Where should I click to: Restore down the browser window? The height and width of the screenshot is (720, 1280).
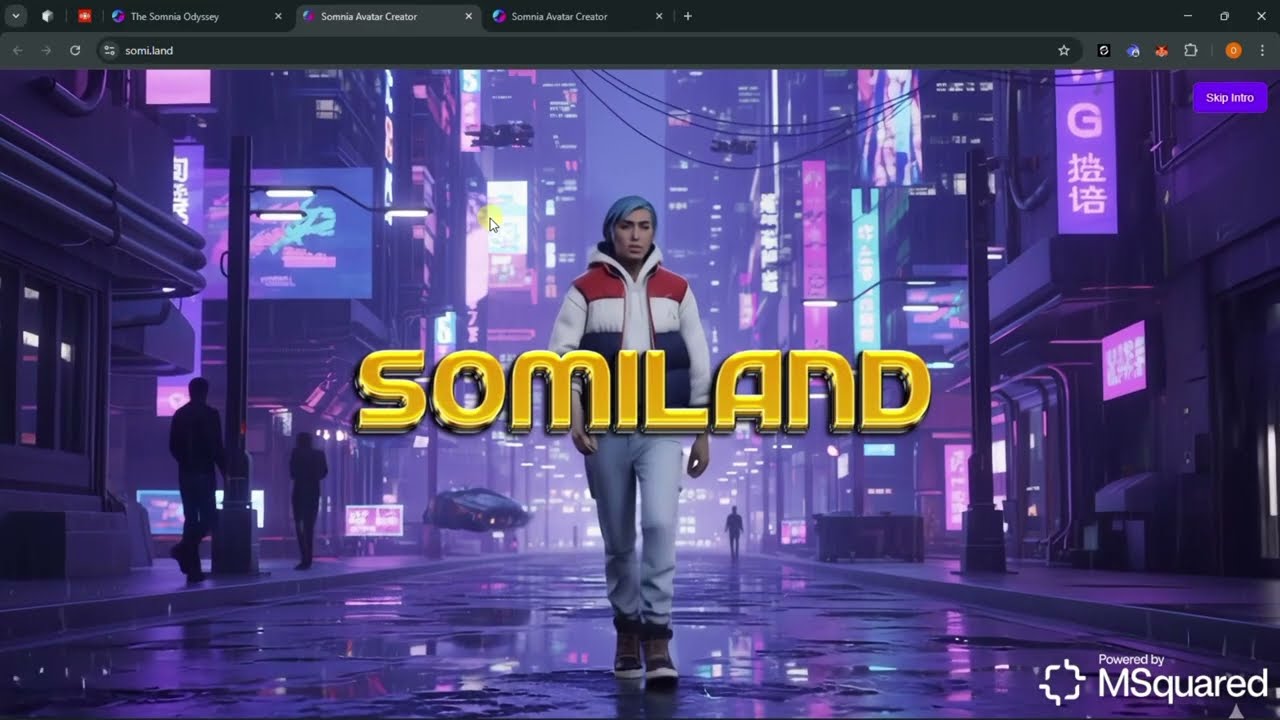[x=1224, y=16]
